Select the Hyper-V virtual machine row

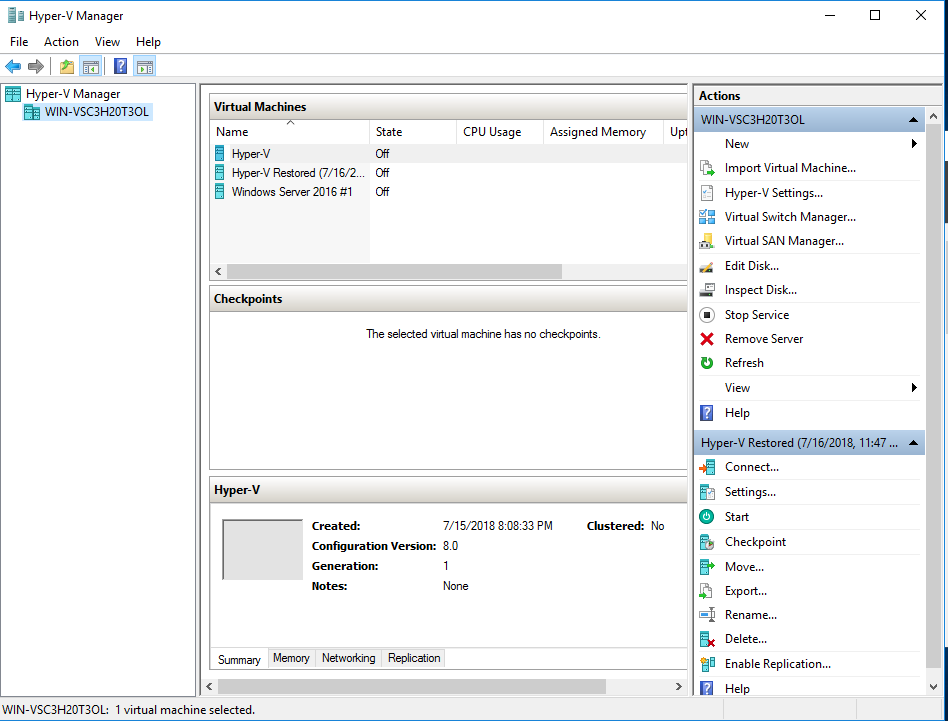pos(449,154)
